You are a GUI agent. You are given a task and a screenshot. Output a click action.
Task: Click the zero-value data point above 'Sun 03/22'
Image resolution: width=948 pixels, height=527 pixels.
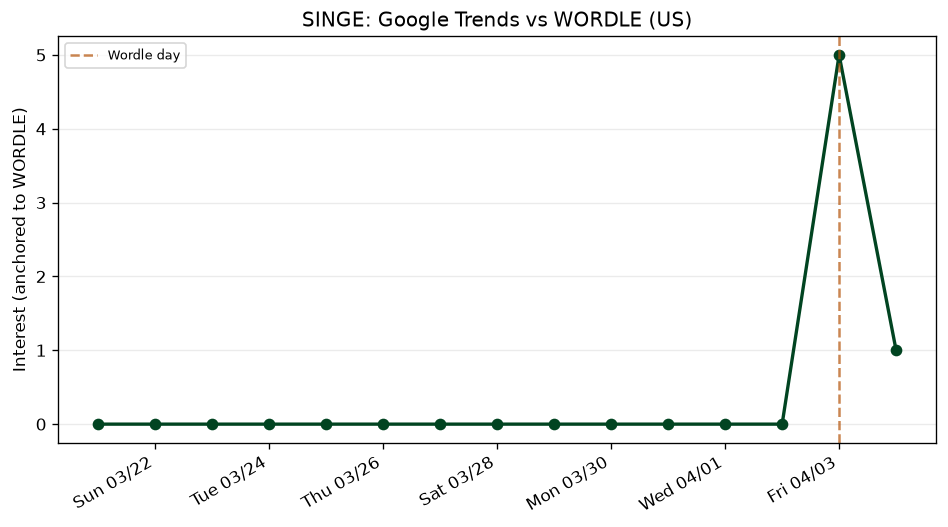pos(155,424)
